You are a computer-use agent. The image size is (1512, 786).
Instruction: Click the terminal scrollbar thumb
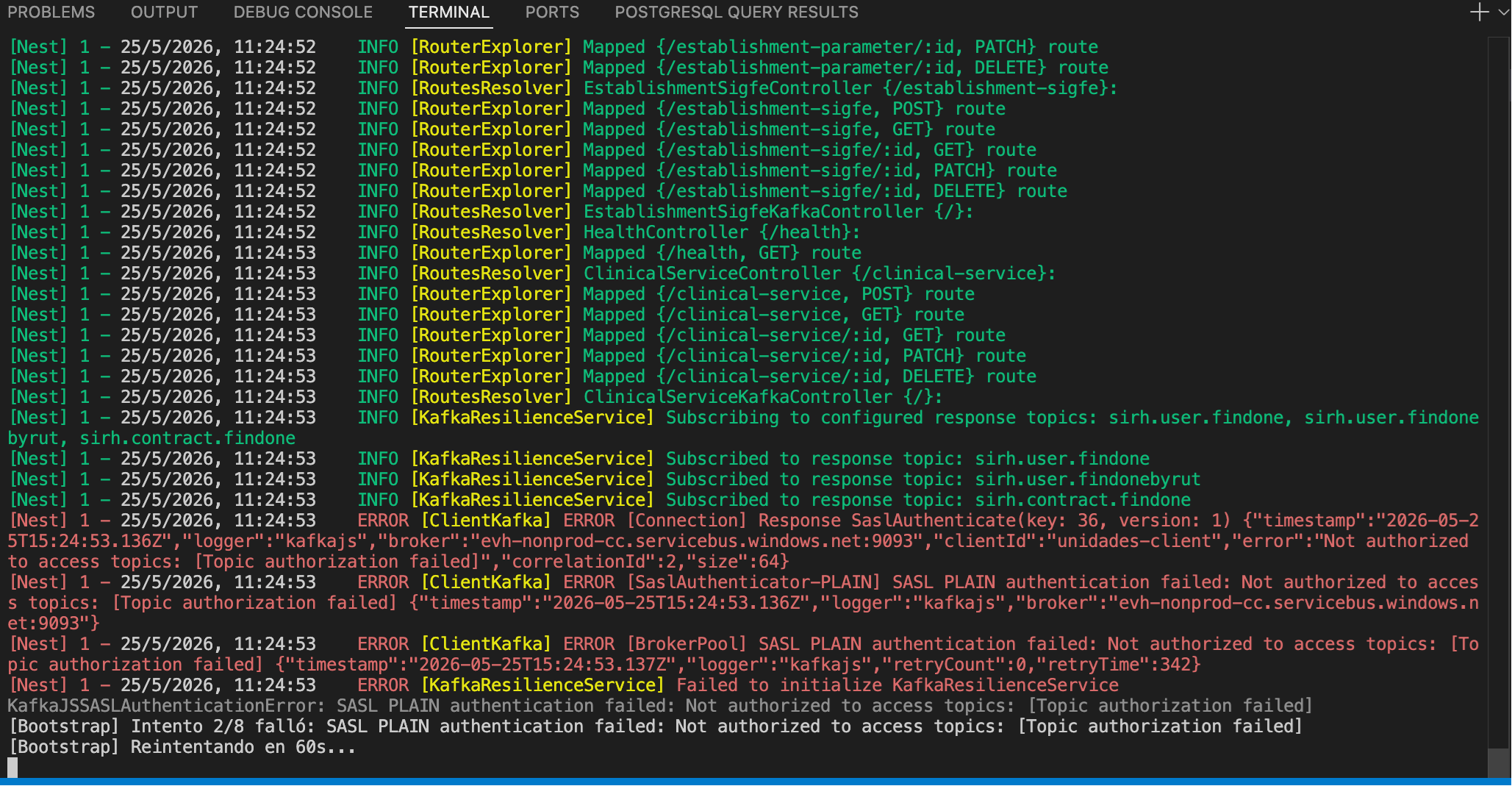click(x=1498, y=763)
